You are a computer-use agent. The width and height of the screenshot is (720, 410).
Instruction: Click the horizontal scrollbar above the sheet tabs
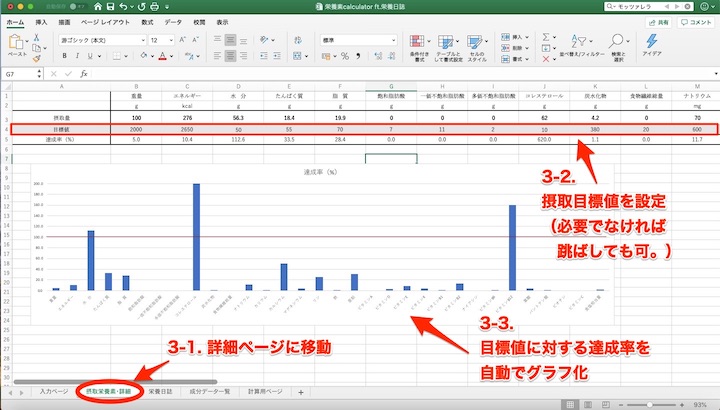point(115,382)
